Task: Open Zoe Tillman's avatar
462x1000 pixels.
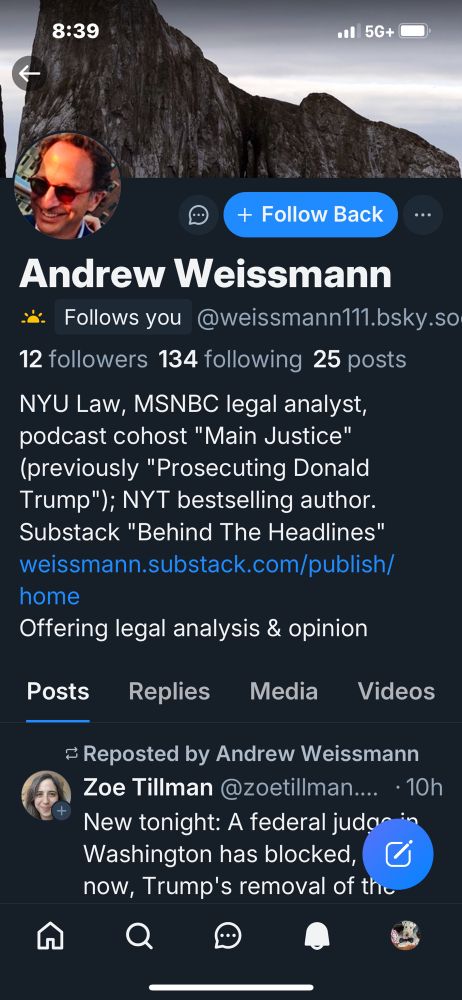Action: pyautogui.click(x=46, y=795)
